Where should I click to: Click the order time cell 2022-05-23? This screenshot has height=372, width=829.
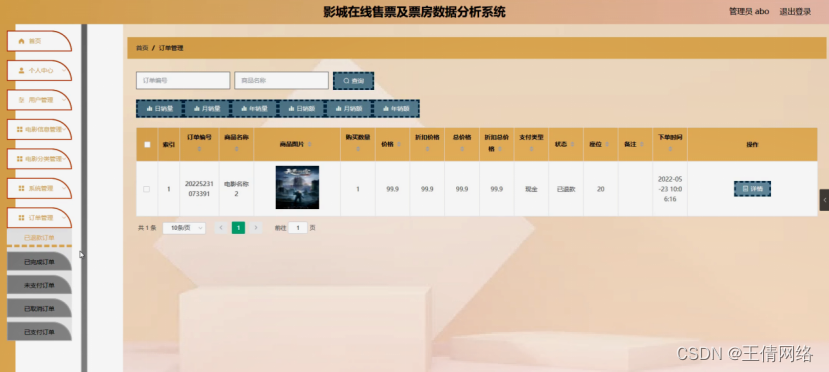670,189
